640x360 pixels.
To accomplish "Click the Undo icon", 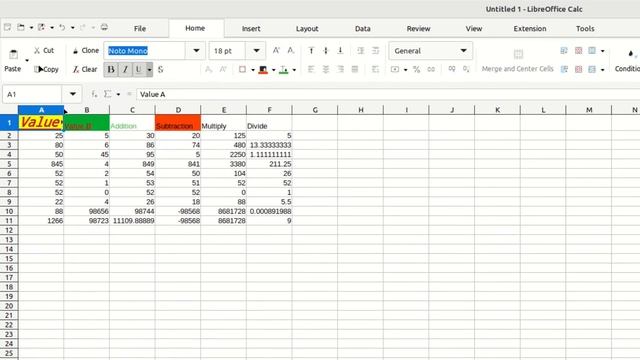I will pos(62,27).
